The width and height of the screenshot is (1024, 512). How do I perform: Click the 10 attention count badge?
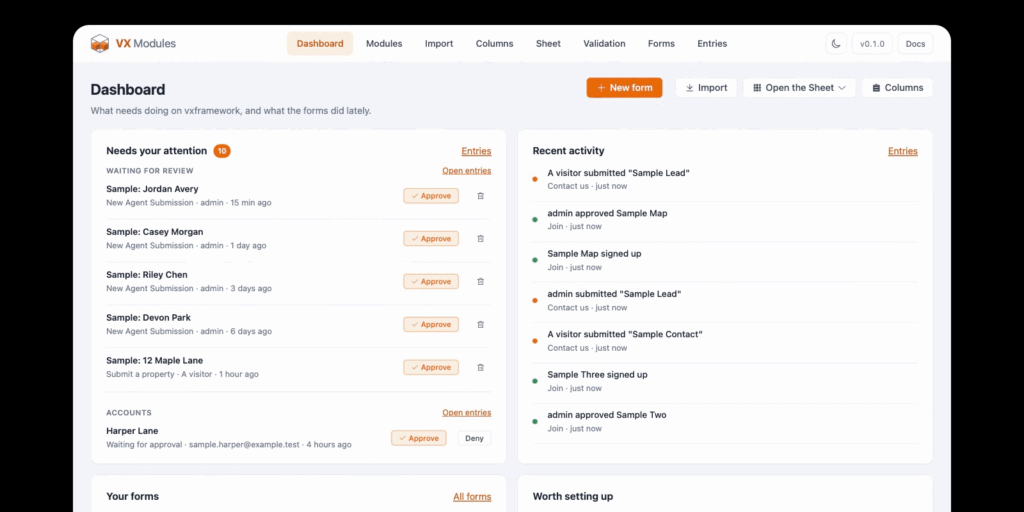click(x=222, y=151)
